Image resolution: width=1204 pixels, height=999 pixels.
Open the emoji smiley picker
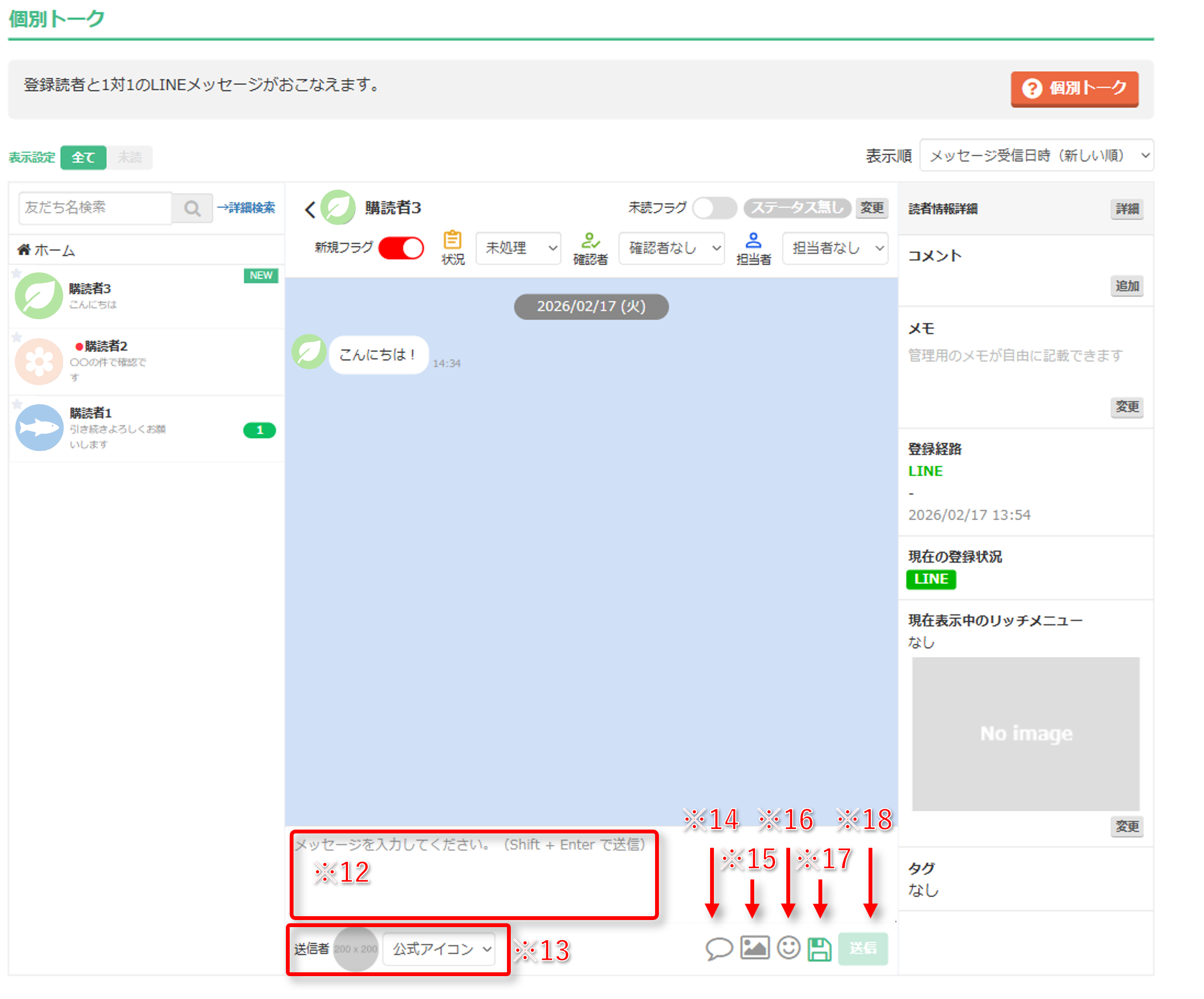point(789,947)
